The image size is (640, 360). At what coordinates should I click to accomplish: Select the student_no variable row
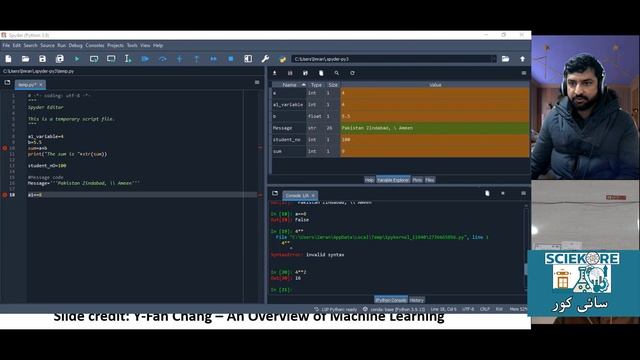pos(401,140)
